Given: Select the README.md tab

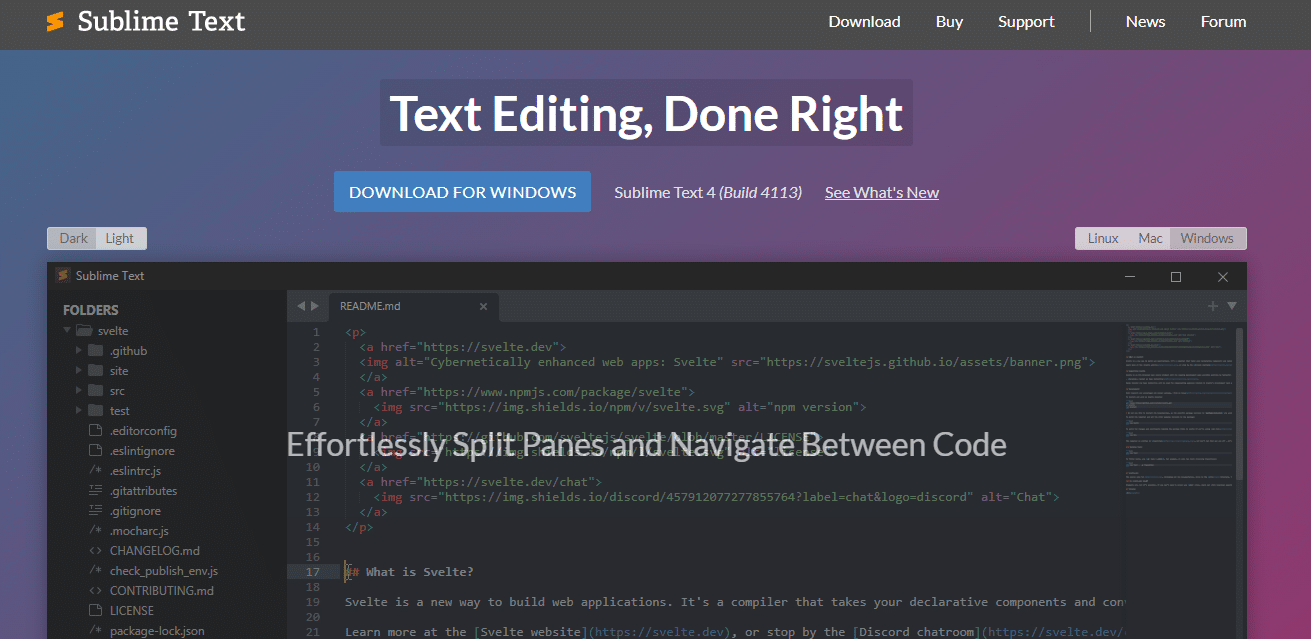Looking at the screenshot, I should (412, 306).
